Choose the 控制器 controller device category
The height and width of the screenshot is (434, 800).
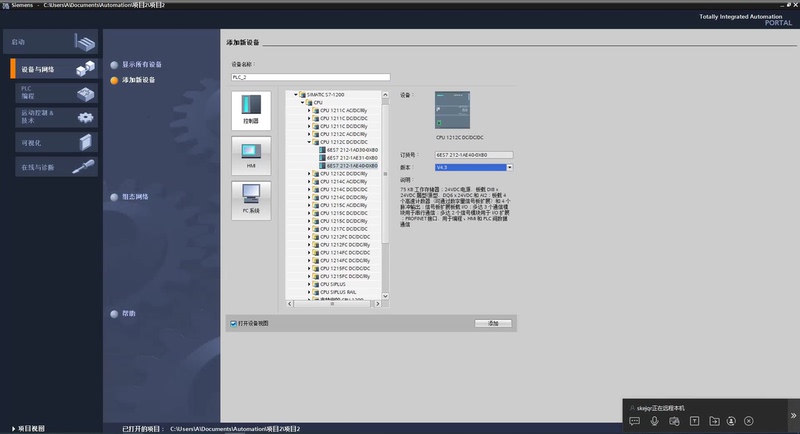pyautogui.click(x=251, y=110)
